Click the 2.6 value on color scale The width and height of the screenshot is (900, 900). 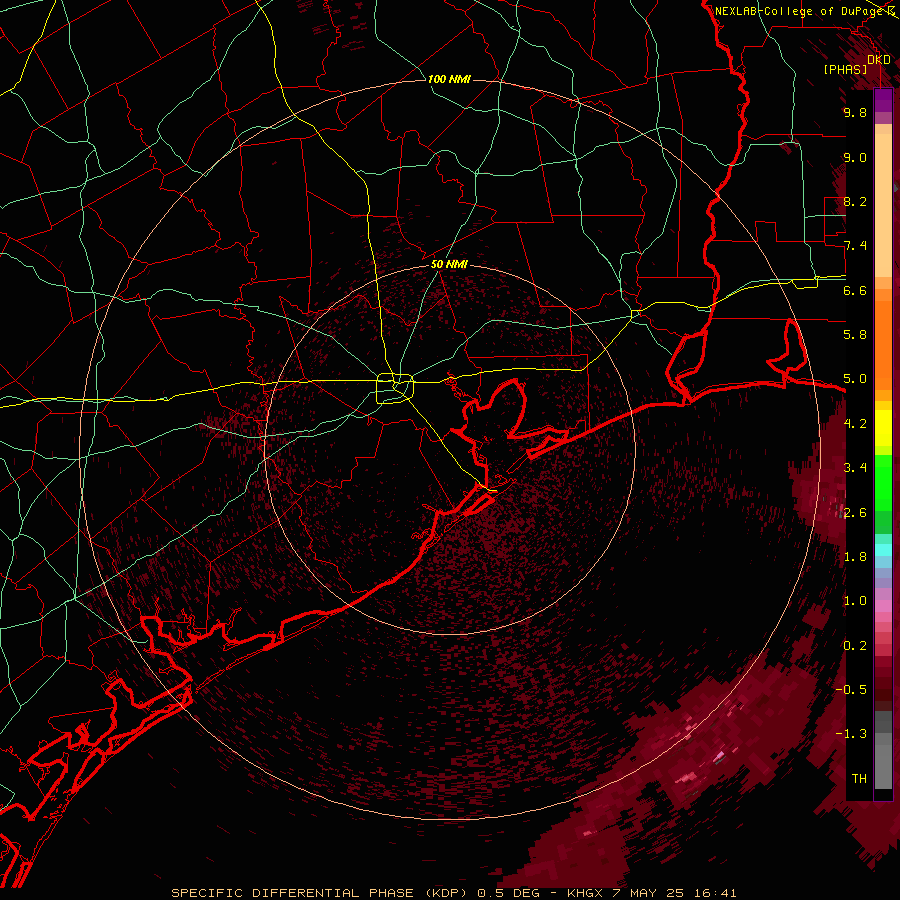pyautogui.click(x=855, y=513)
